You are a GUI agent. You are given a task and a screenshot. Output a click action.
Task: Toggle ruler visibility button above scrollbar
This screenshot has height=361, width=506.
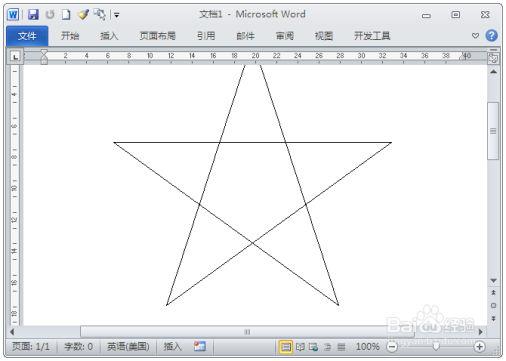click(x=493, y=58)
